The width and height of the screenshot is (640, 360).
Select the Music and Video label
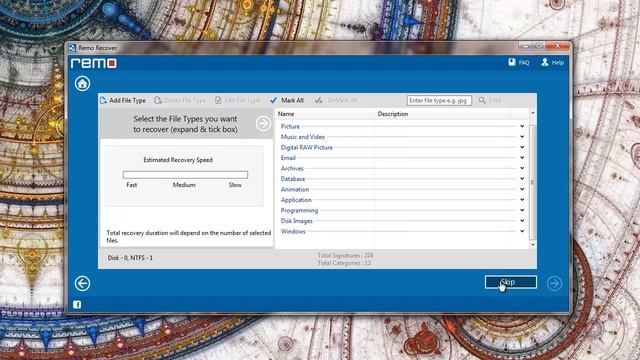[303, 137]
